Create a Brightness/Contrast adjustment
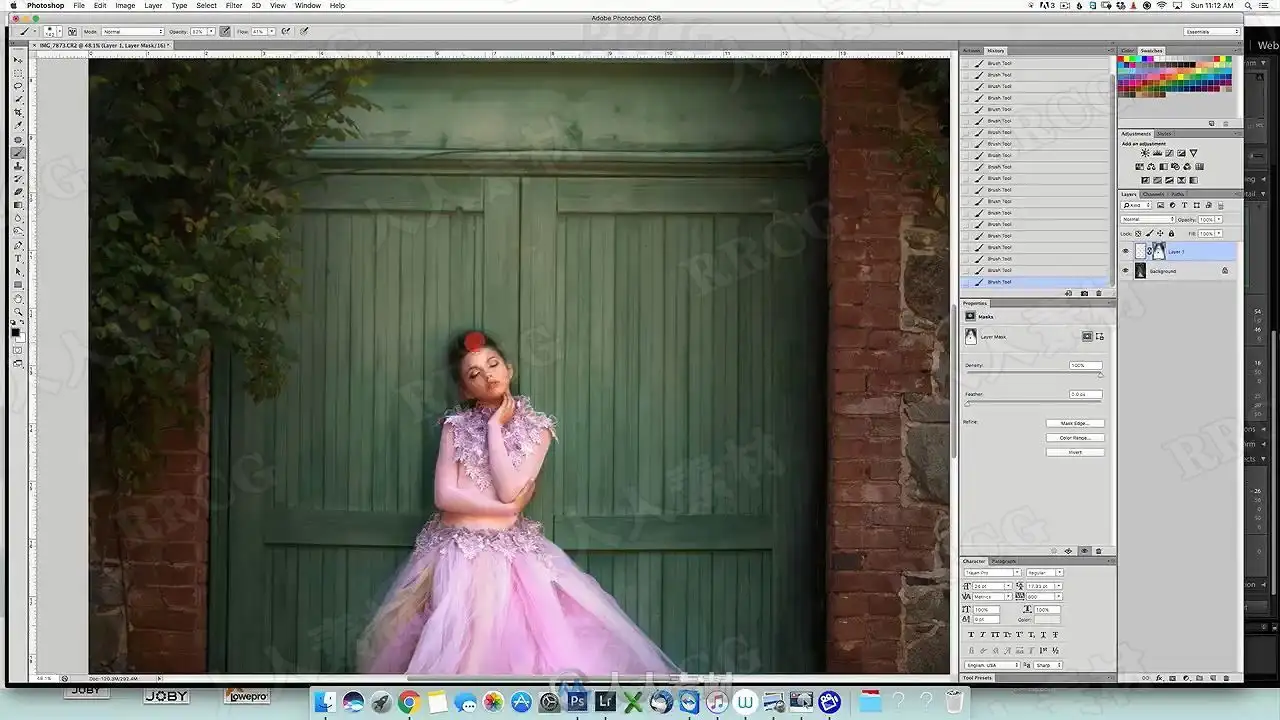Viewport: 1280px width, 720px height. point(1145,153)
